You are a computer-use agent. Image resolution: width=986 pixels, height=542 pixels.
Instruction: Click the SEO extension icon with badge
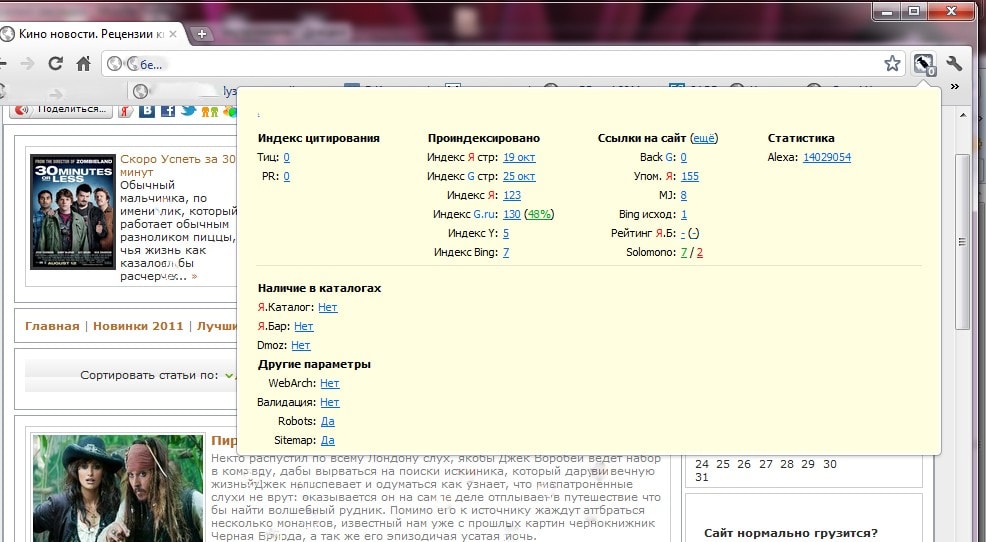click(923, 63)
